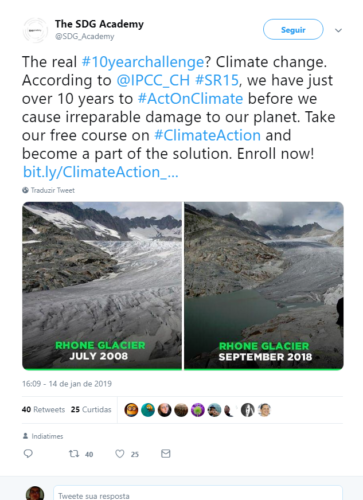Open The SDG Academy profile avatar
This screenshot has height=500, width=363.
(35, 30)
